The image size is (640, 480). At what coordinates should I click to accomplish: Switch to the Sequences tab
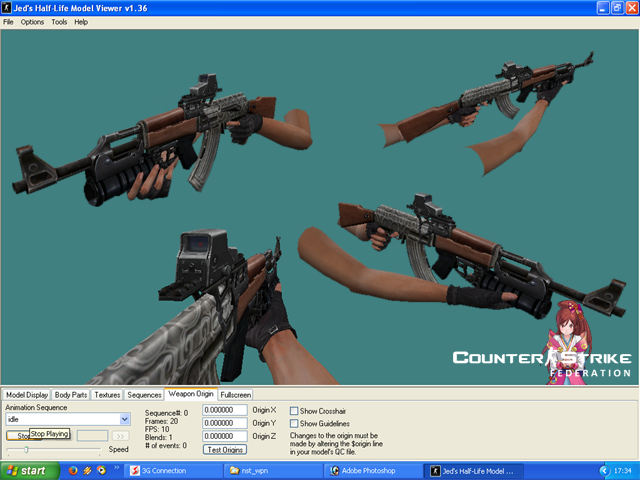(144, 395)
